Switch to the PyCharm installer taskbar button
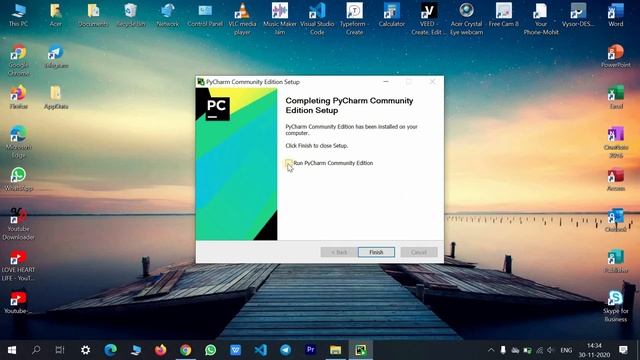 point(360,350)
